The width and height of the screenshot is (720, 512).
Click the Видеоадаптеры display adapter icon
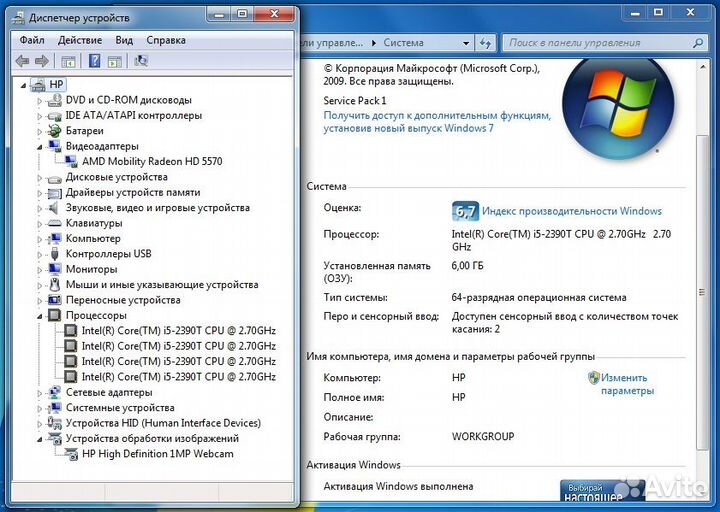point(55,146)
